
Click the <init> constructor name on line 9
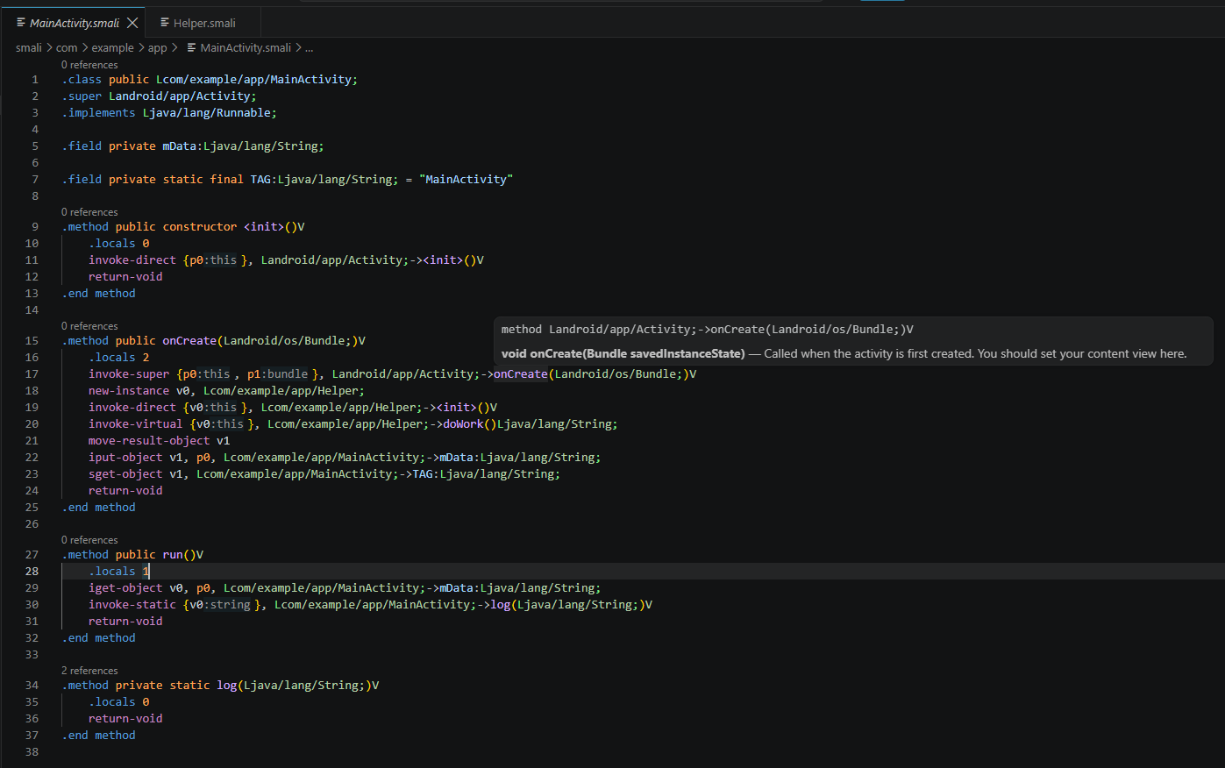coord(264,227)
